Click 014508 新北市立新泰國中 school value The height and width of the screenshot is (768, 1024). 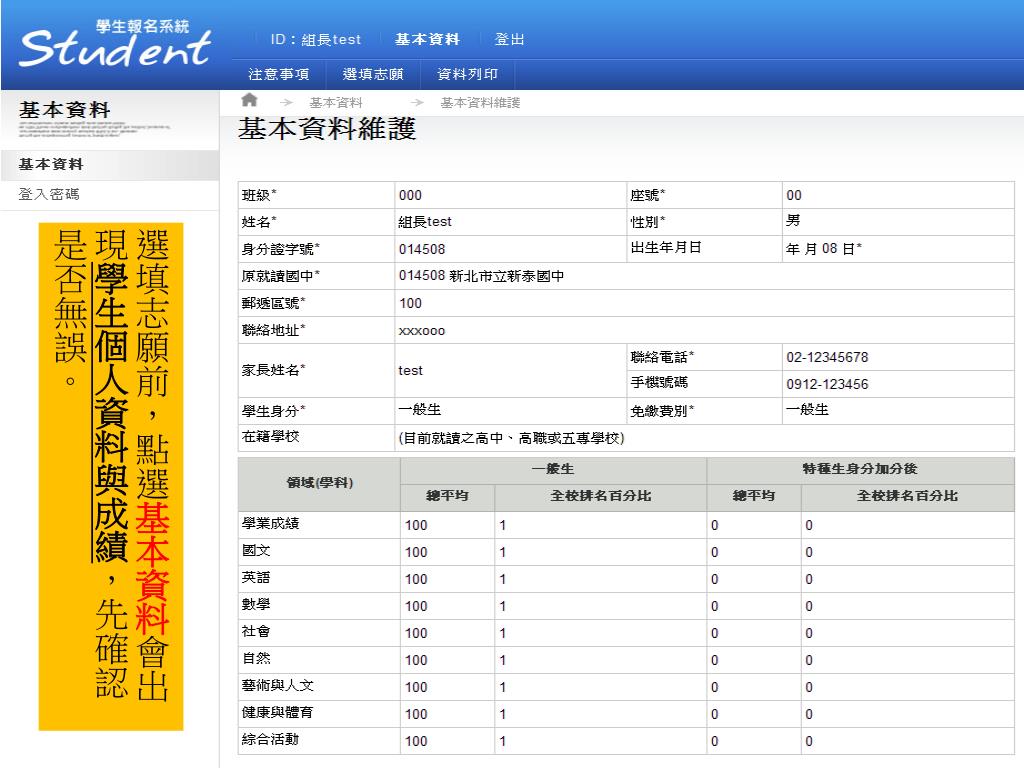tap(481, 276)
